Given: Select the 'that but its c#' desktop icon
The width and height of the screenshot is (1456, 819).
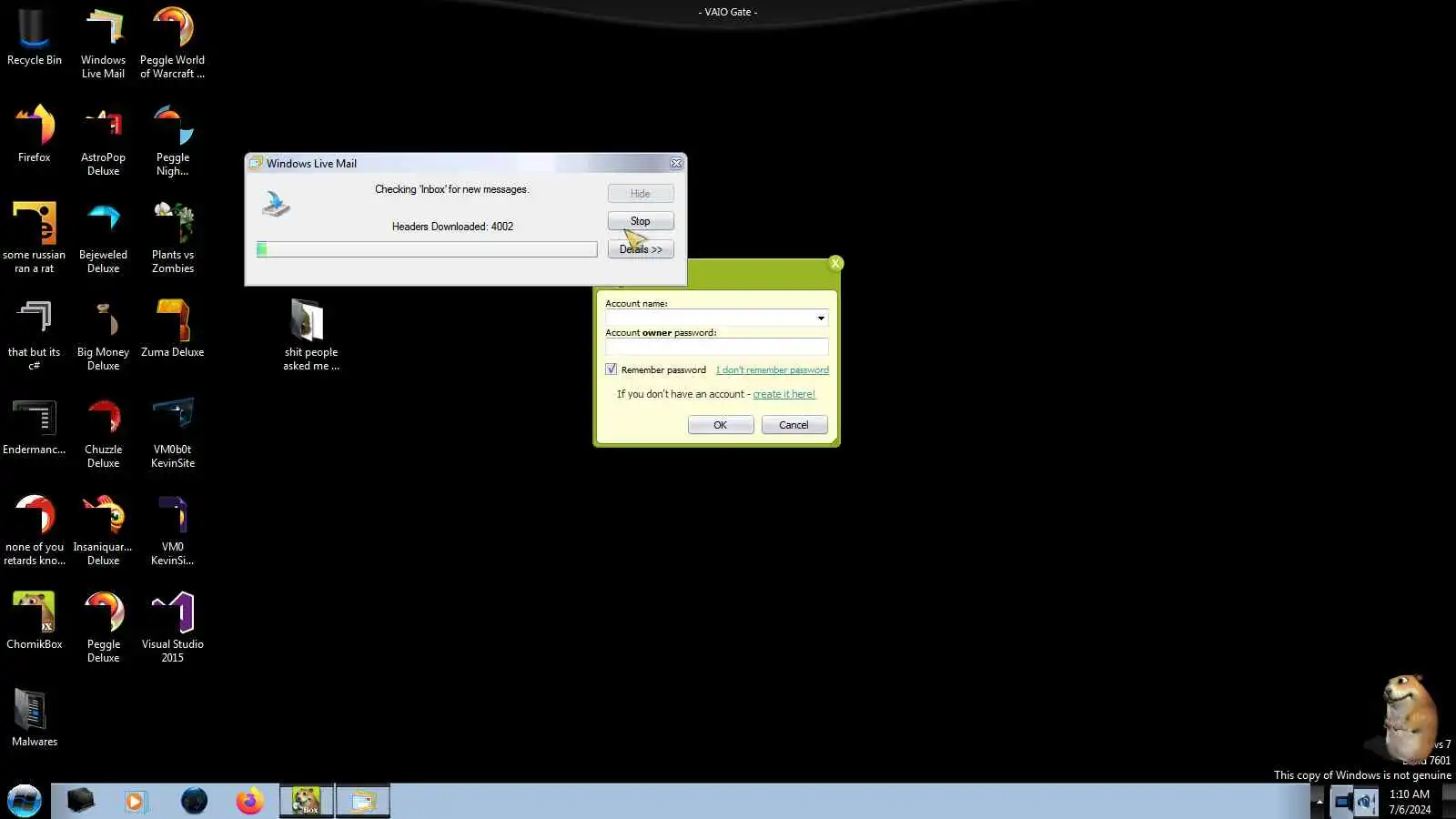Looking at the screenshot, I should (35, 336).
